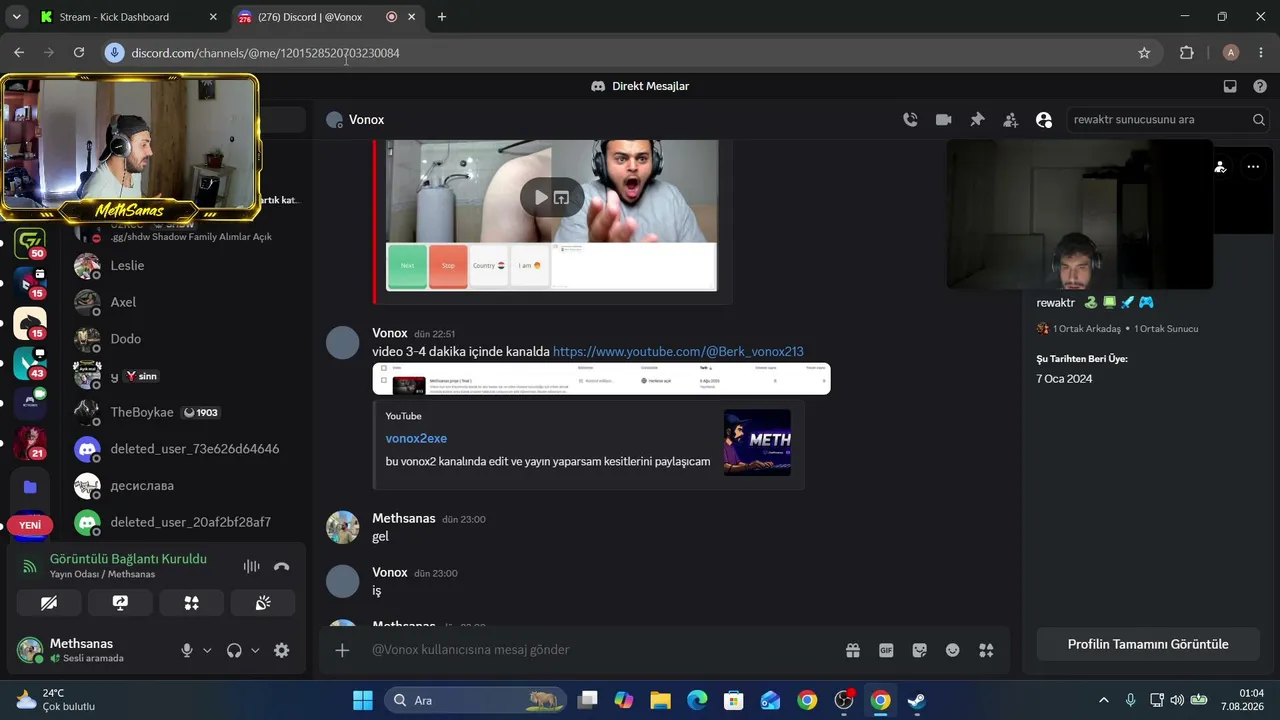Share your screen button

coord(120,603)
